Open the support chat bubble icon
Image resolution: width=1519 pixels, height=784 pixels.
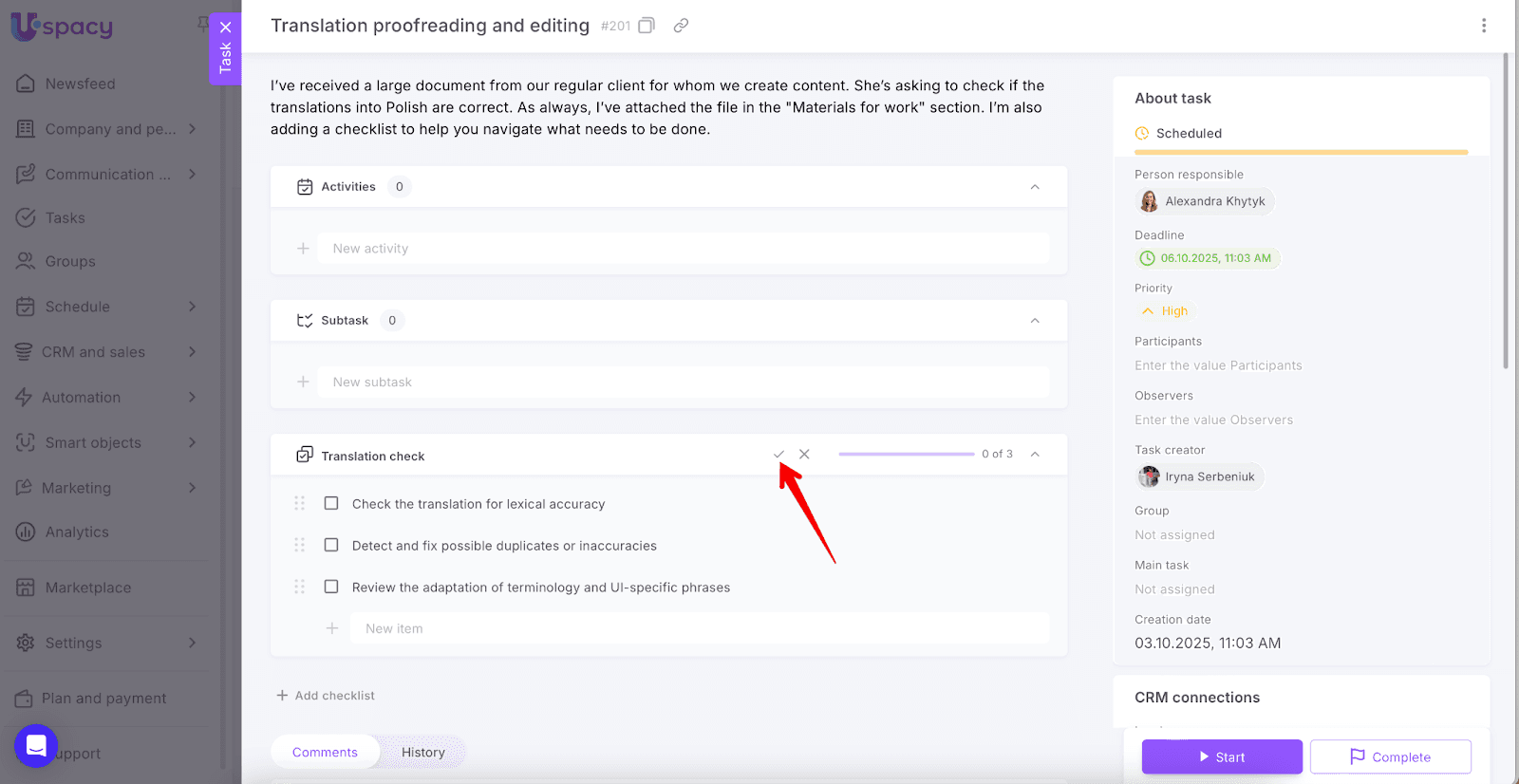[x=36, y=746]
